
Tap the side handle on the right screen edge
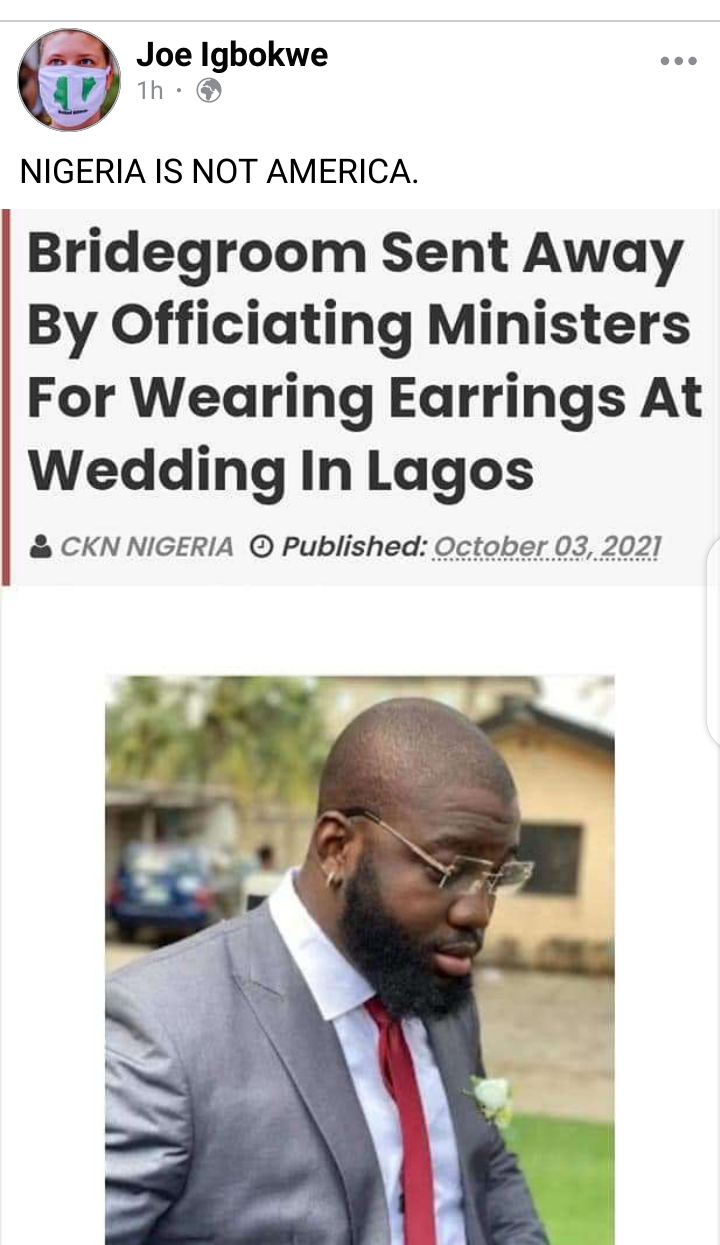(x=712, y=643)
